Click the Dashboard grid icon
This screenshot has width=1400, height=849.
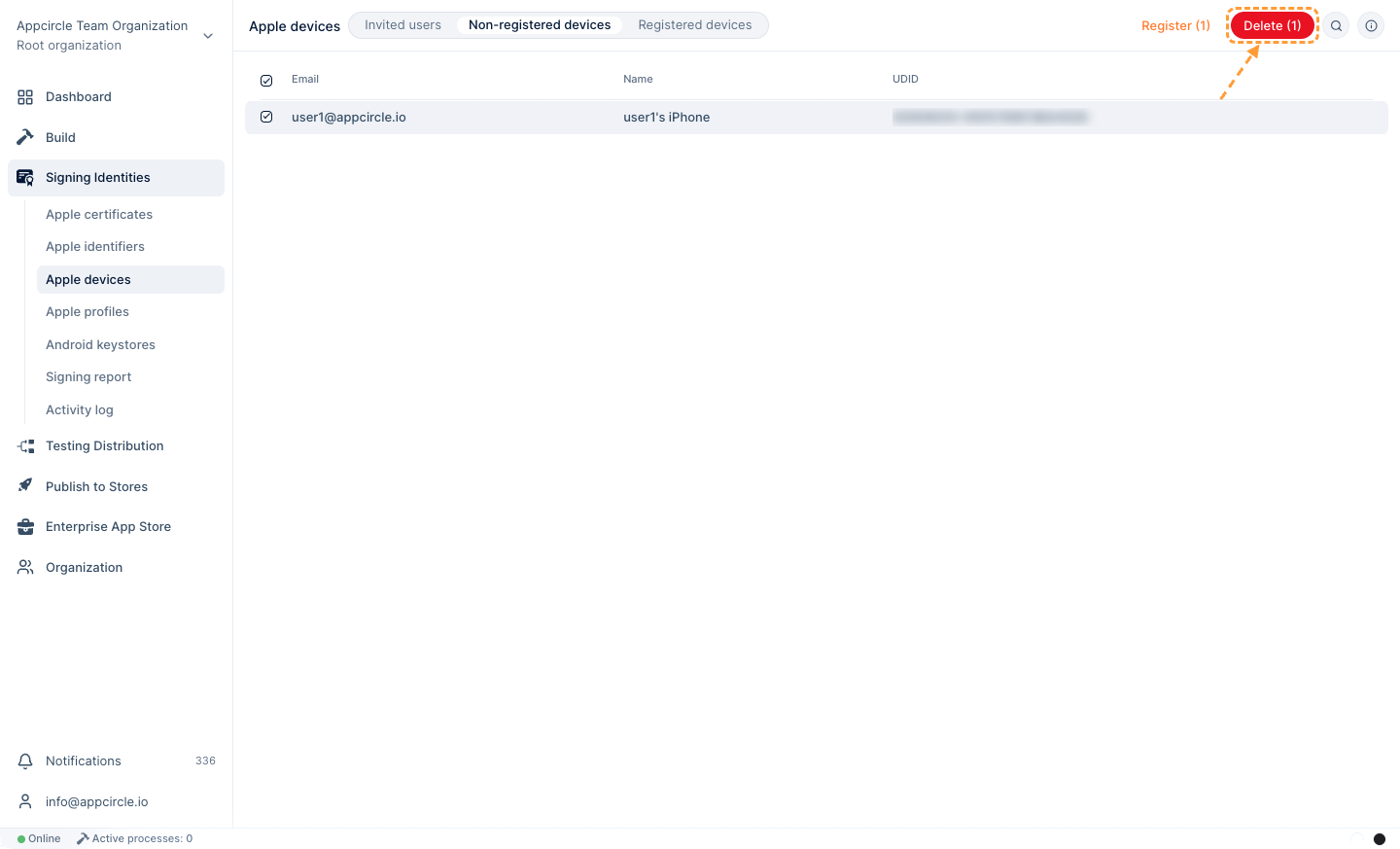click(x=25, y=97)
